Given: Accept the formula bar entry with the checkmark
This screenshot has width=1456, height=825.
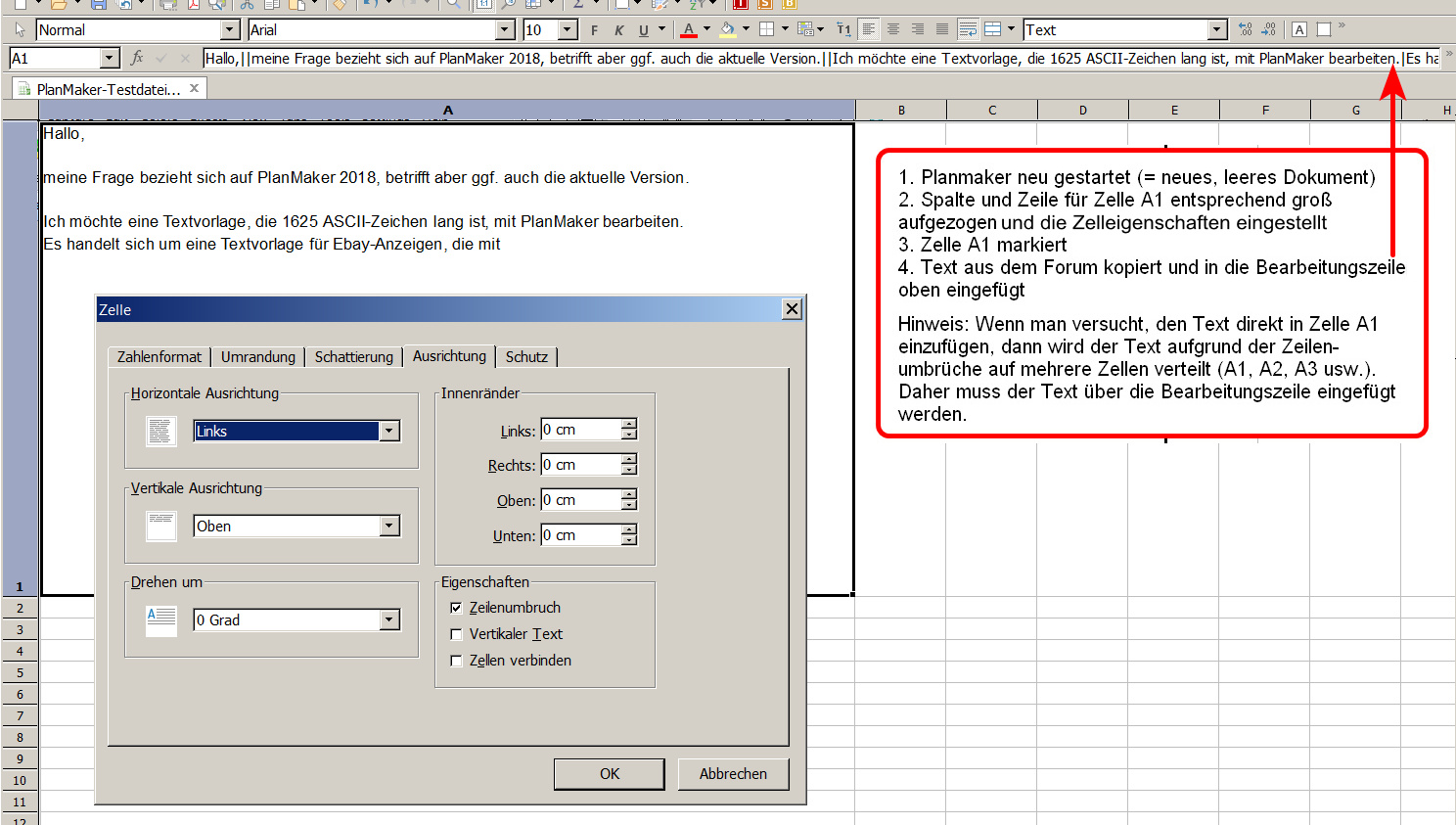Looking at the screenshot, I should point(161,58).
